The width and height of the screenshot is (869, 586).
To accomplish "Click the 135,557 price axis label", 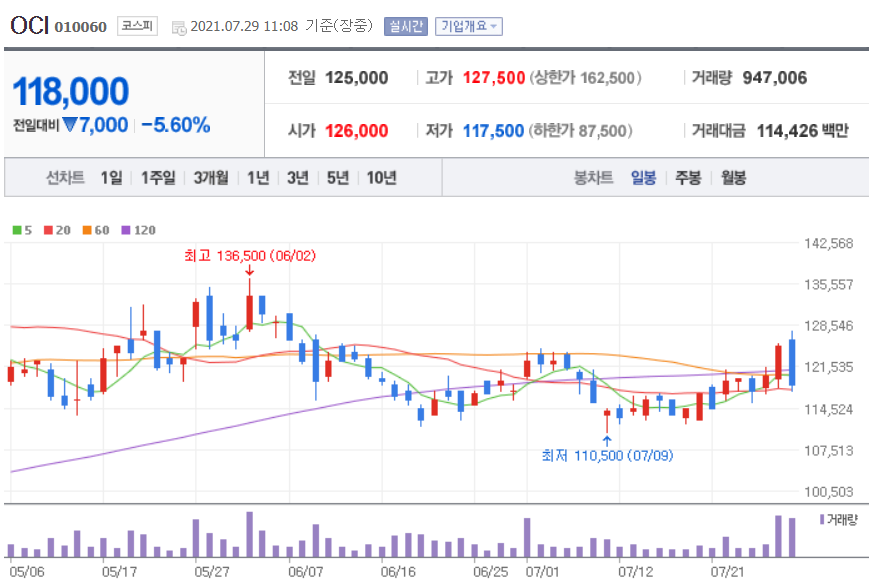I will (829, 284).
